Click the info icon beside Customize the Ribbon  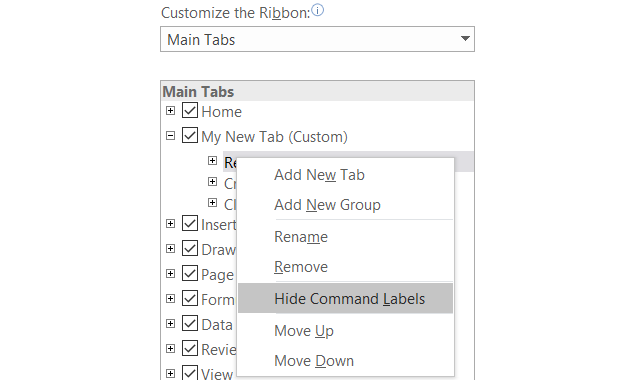coord(318,10)
